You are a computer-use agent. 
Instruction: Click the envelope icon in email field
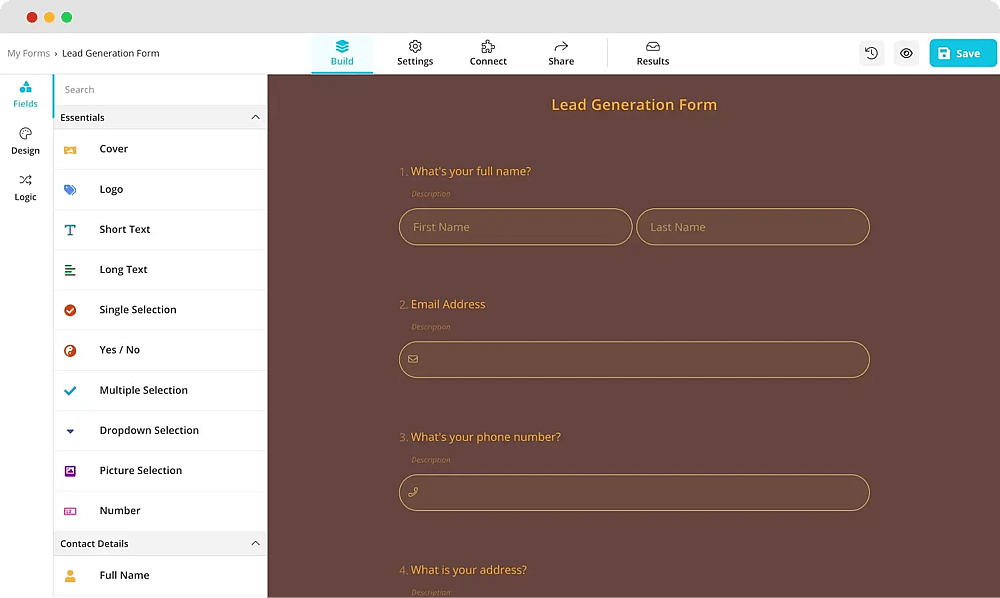coord(413,360)
